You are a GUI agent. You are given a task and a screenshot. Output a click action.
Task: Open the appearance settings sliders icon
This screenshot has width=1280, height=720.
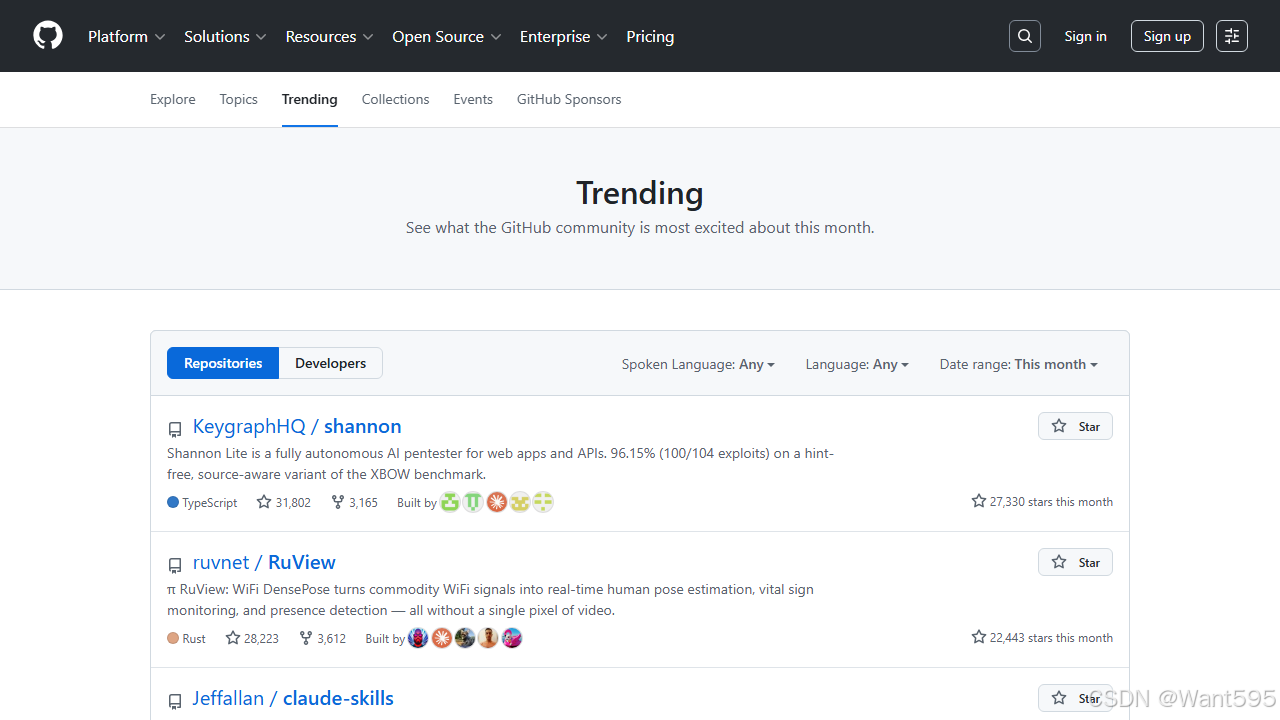pos(1232,36)
